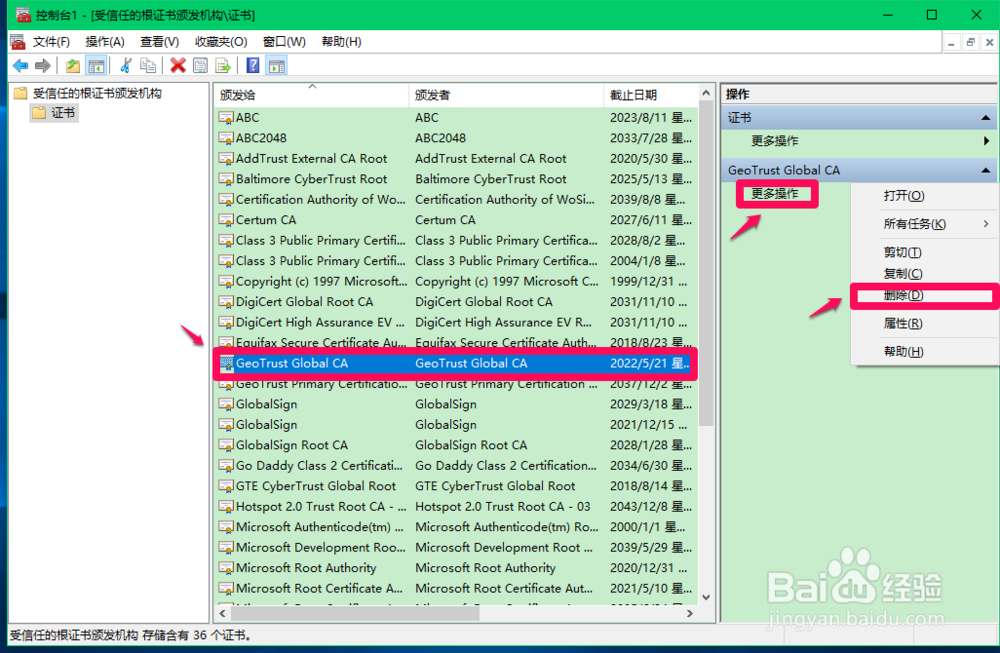Select the Microsoft Development Root certificate row
1000x653 pixels.
coord(456,548)
